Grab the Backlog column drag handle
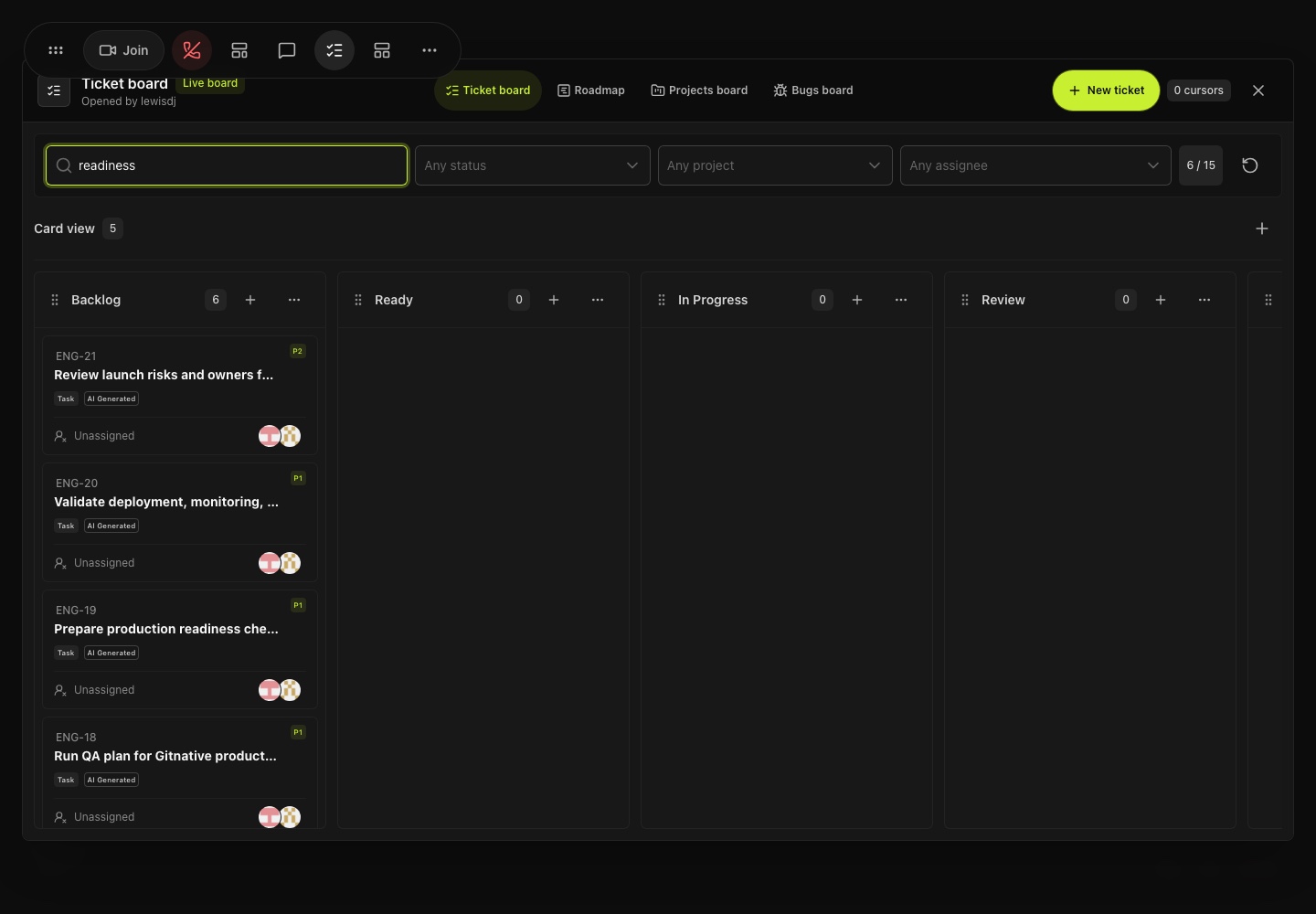 coord(55,300)
